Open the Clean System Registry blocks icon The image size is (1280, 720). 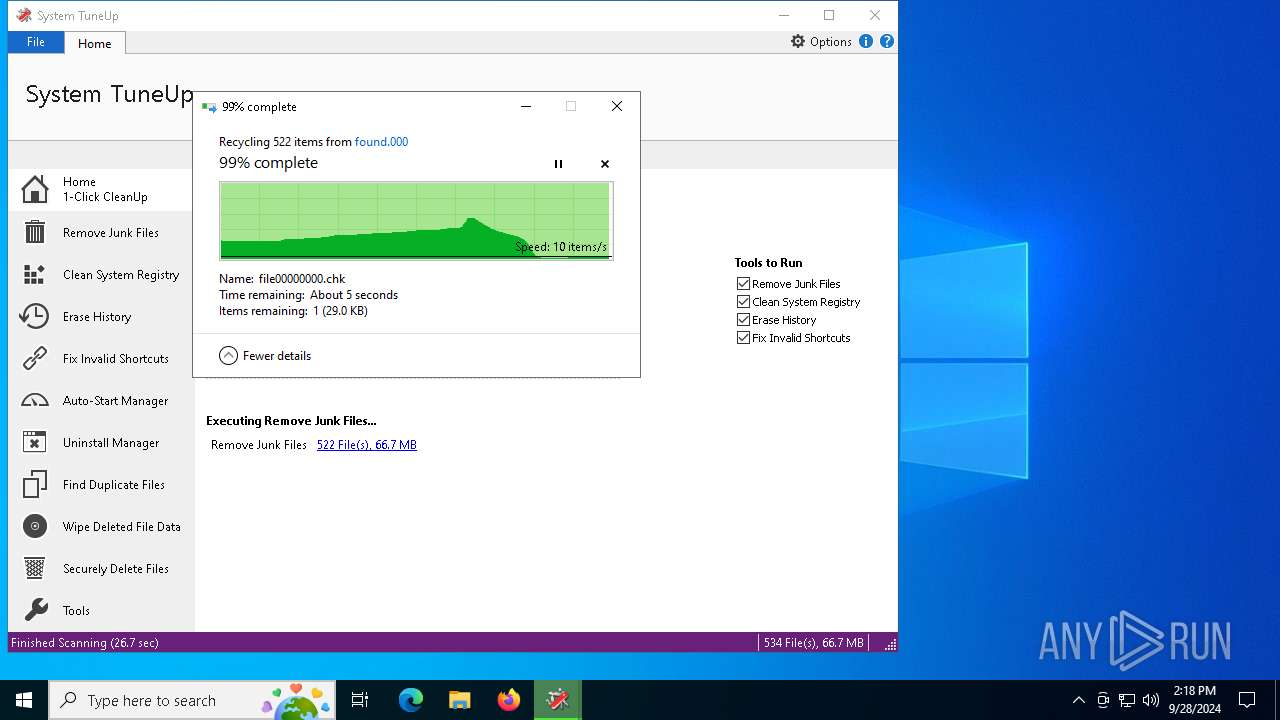pos(35,274)
